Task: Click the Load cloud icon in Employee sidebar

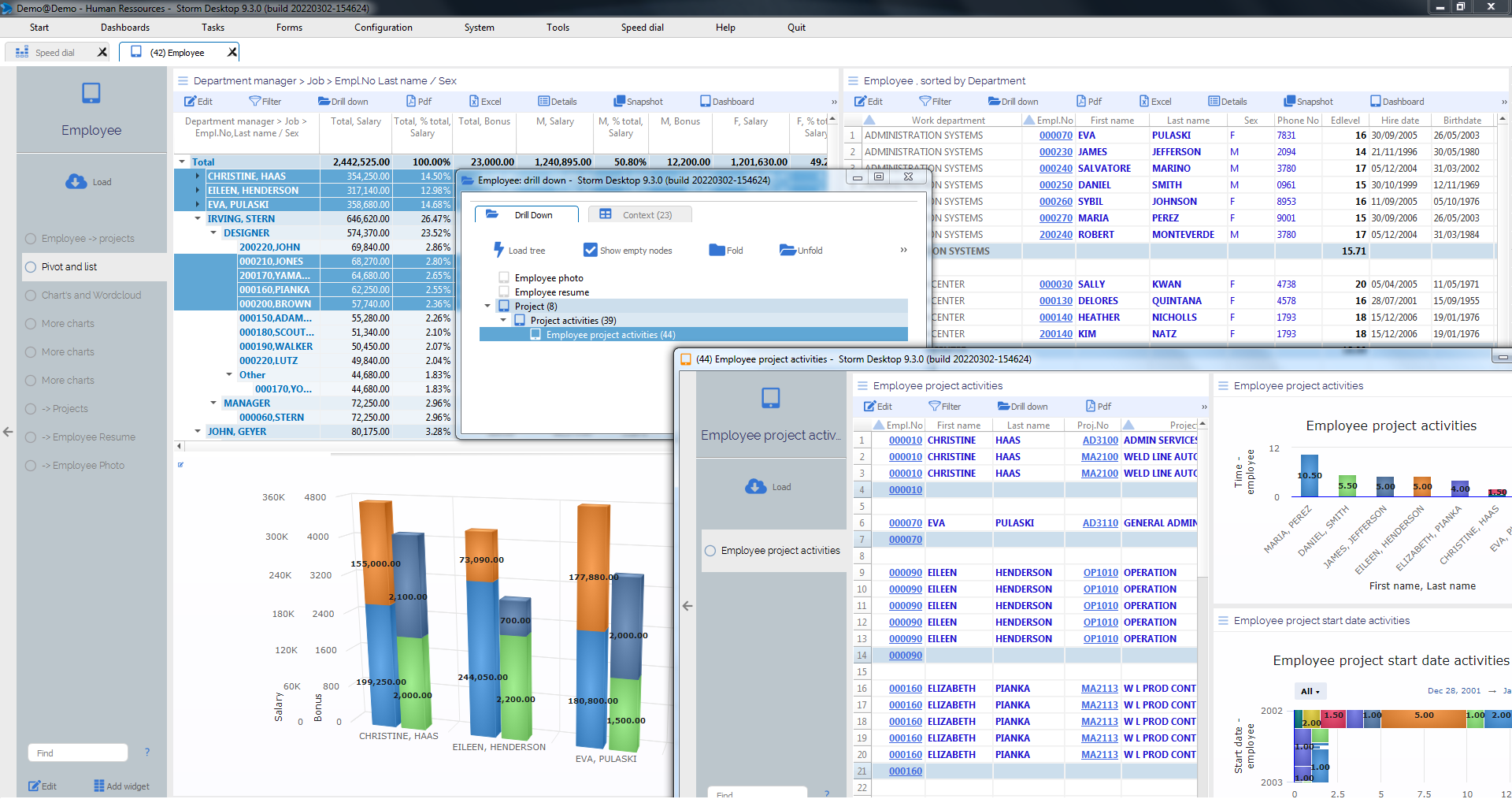Action: 76,182
